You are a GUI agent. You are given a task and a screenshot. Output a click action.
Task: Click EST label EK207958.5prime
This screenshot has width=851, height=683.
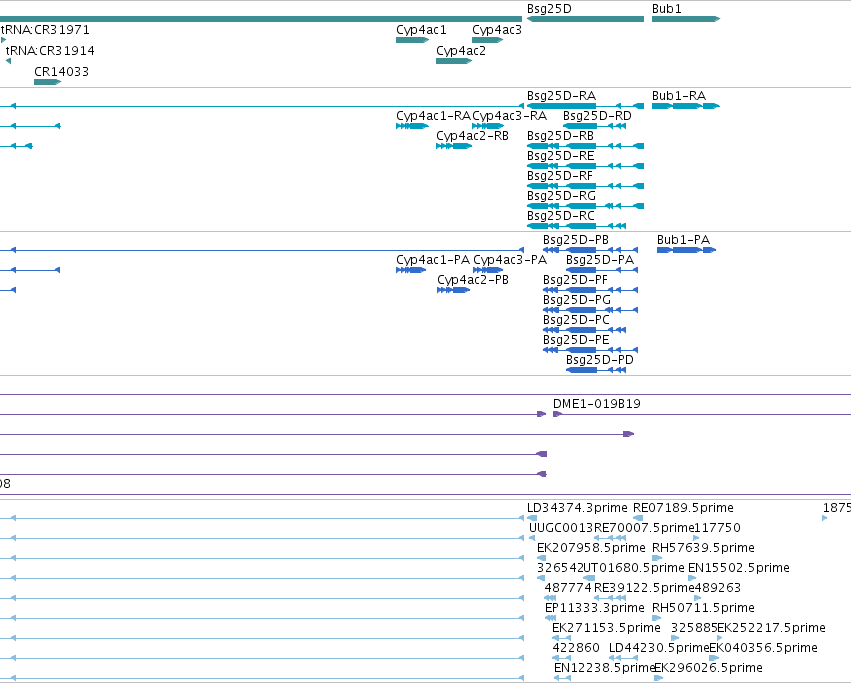[591, 548]
